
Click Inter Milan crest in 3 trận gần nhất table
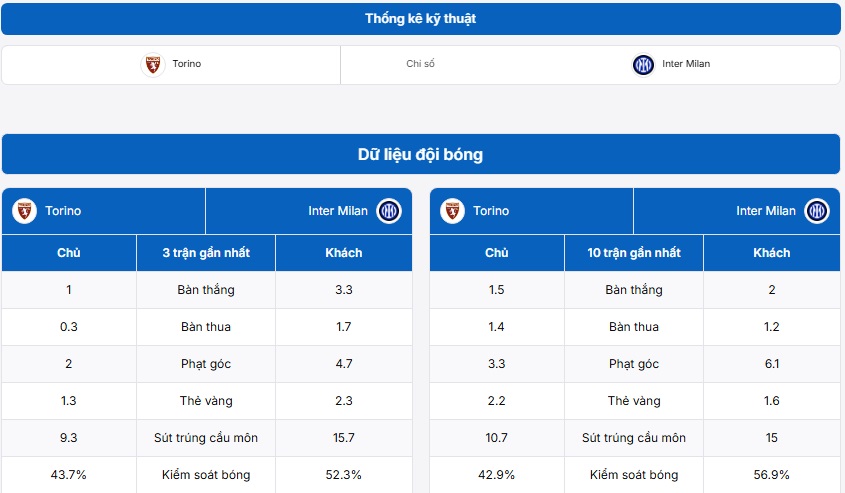389,211
